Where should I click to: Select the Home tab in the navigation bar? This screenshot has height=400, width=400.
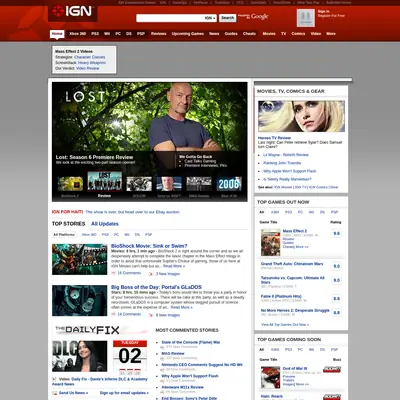[x=57, y=34]
